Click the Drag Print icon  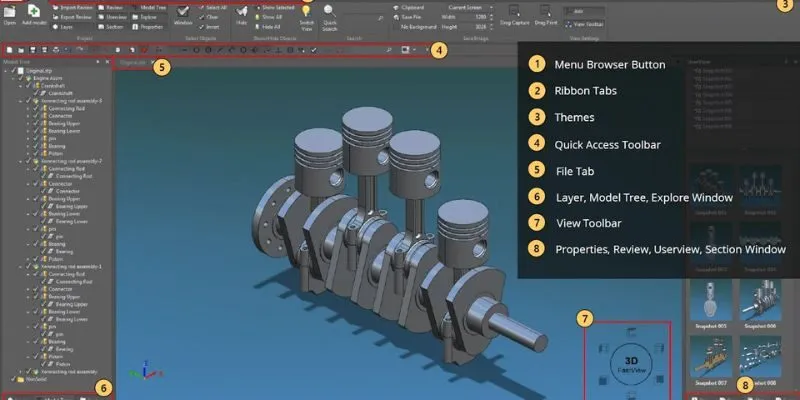click(547, 12)
